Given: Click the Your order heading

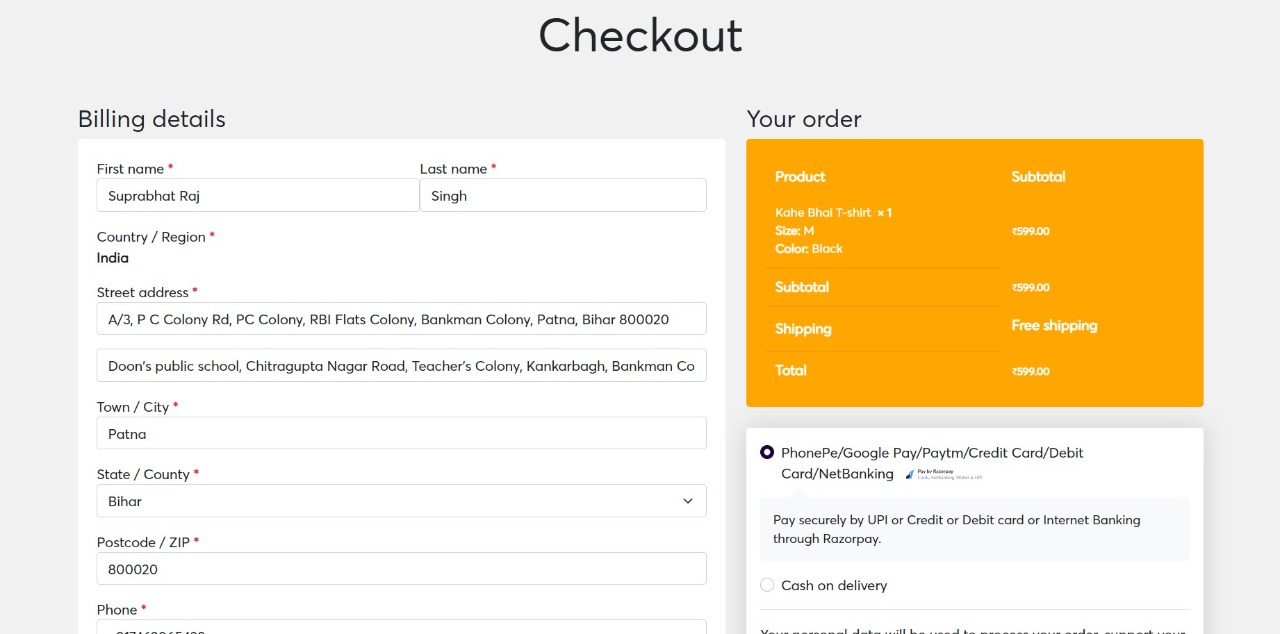Looking at the screenshot, I should coord(804,119).
